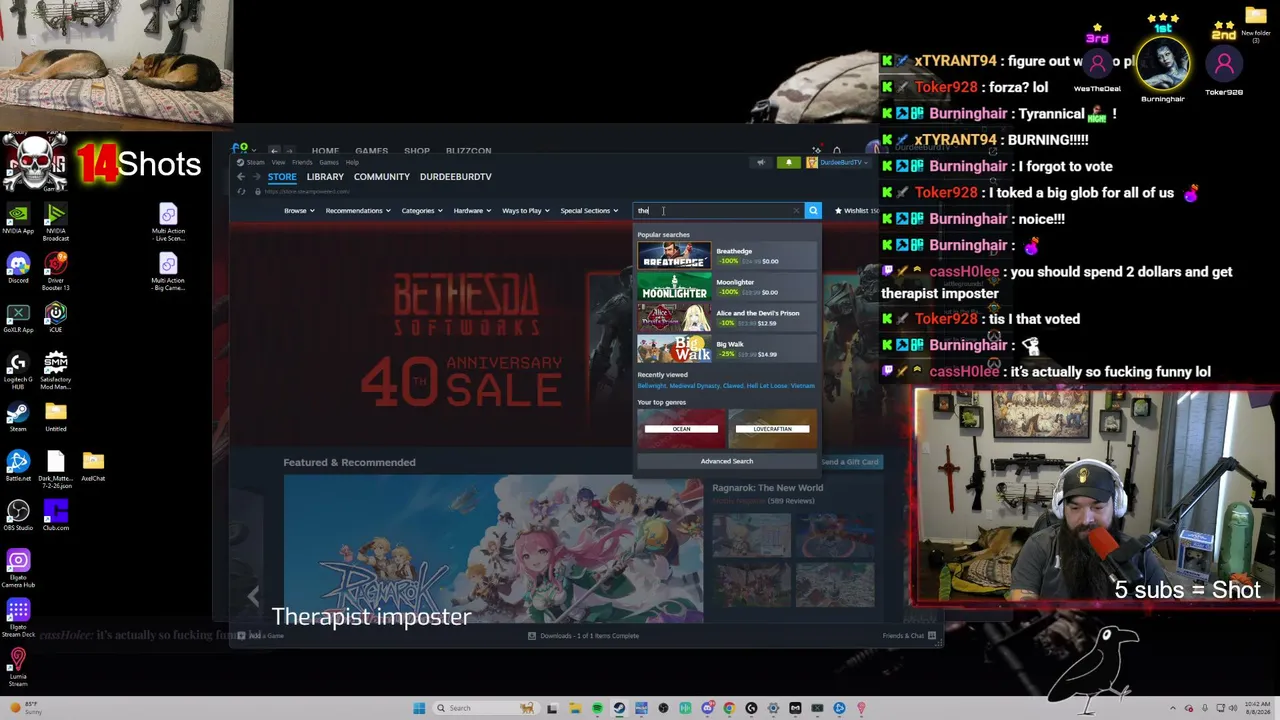Open the recently viewed games links
Viewport: 1280px width, 720px height.
pyautogui.click(x=726, y=385)
